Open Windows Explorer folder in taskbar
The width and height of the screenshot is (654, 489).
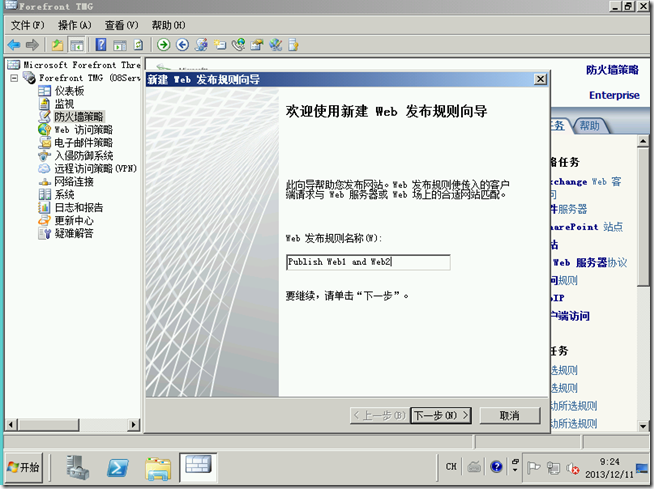(x=158, y=468)
